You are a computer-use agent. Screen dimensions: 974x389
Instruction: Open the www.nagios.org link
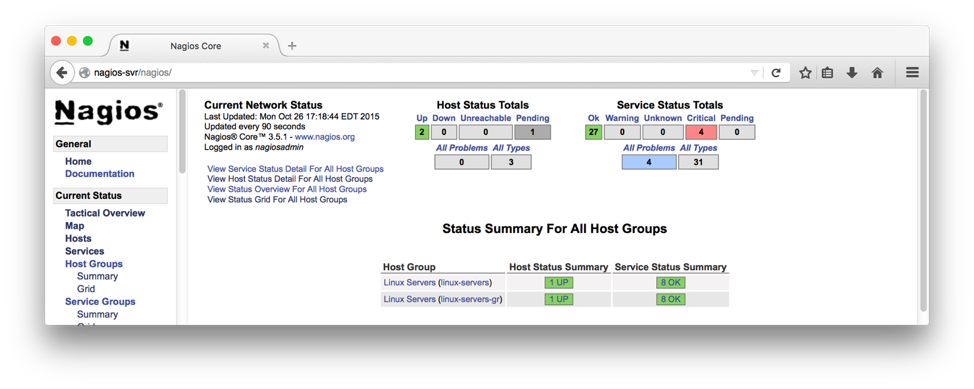pyautogui.click(x=325, y=137)
